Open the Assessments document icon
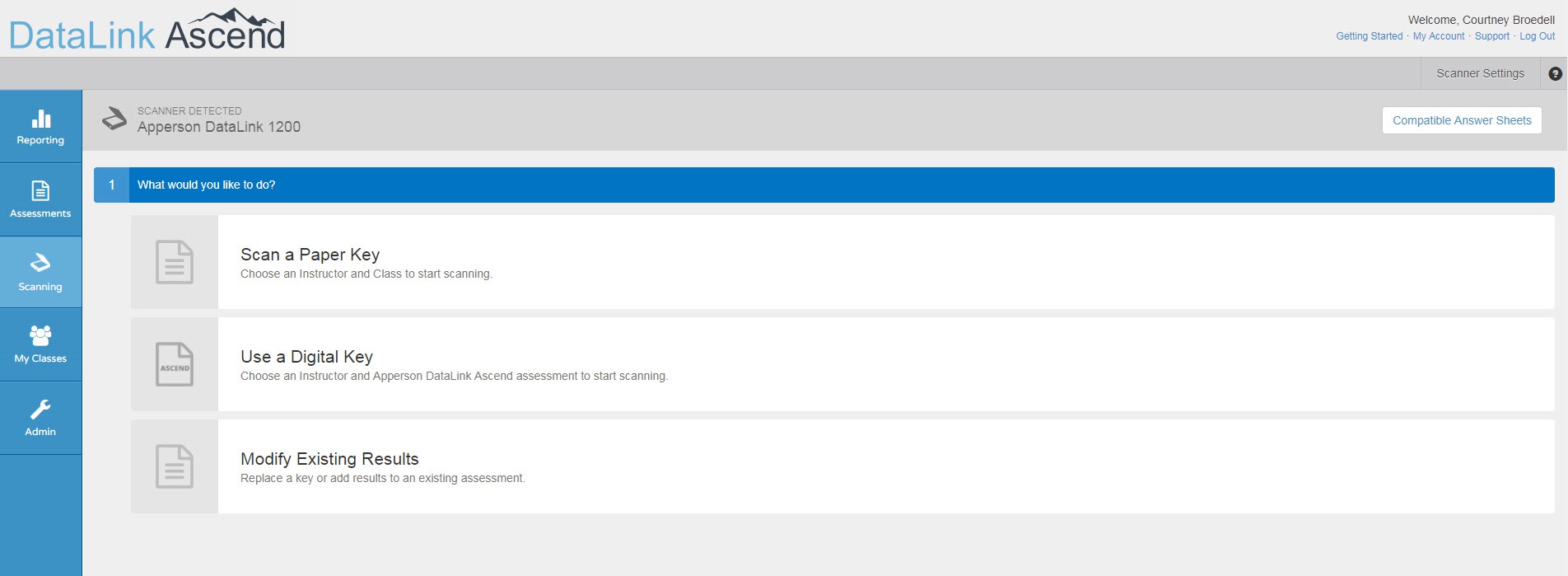The image size is (1568, 576). [40, 191]
